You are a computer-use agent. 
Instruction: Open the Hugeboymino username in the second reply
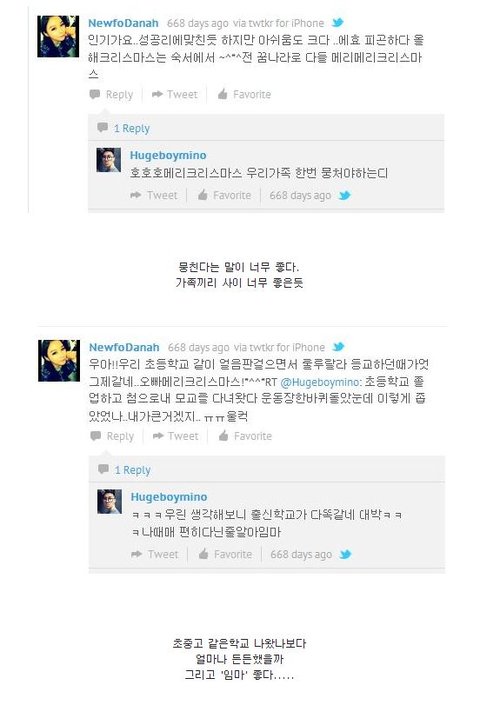pos(169,497)
